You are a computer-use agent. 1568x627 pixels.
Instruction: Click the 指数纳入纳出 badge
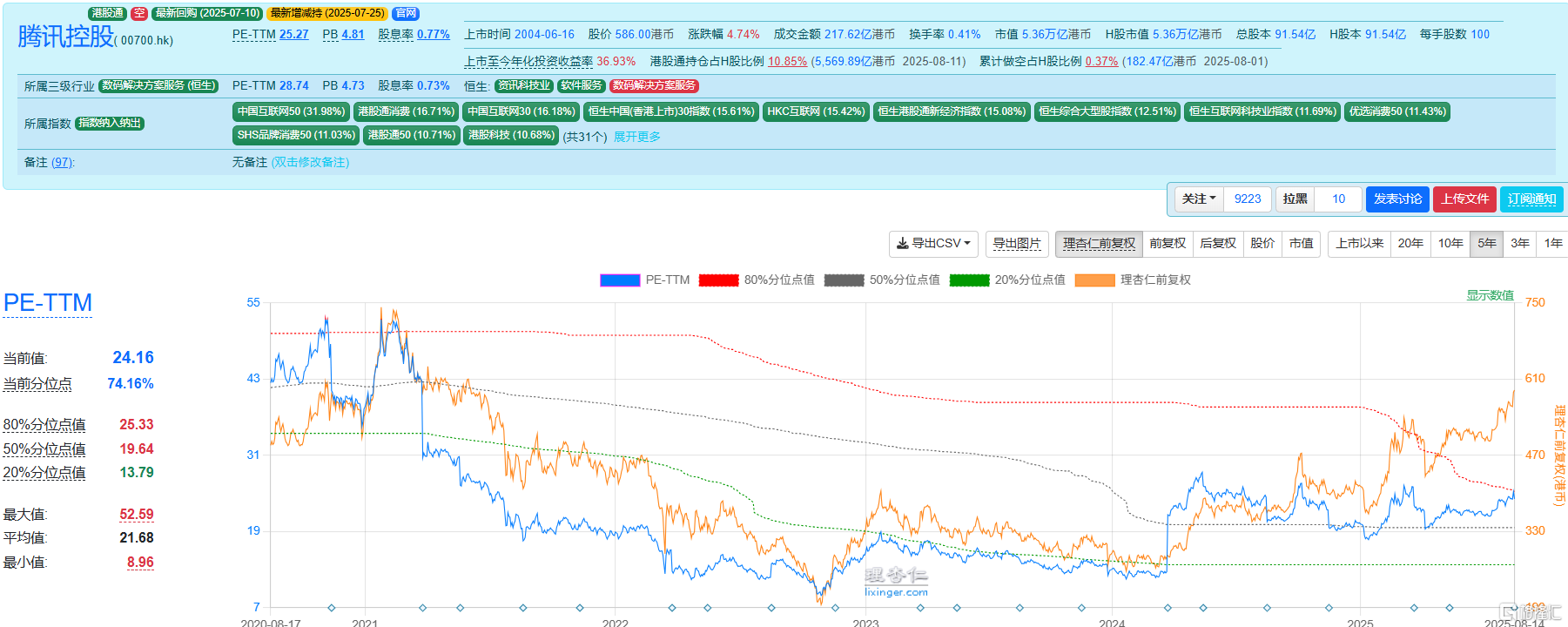click(x=110, y=123)
